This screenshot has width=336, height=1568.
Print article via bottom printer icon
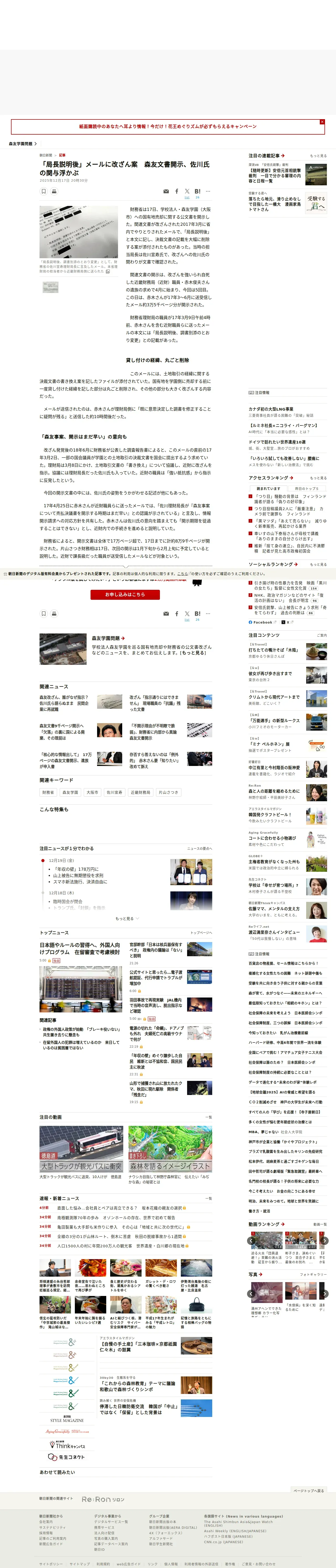(x=54, y=614)
